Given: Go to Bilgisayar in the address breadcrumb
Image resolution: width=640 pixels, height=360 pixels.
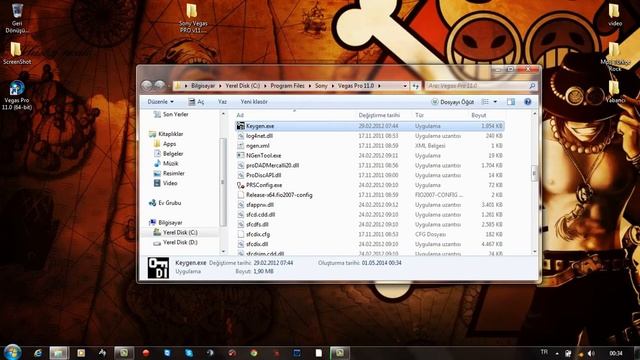Looking at the screenshot, I should (203, 86).
